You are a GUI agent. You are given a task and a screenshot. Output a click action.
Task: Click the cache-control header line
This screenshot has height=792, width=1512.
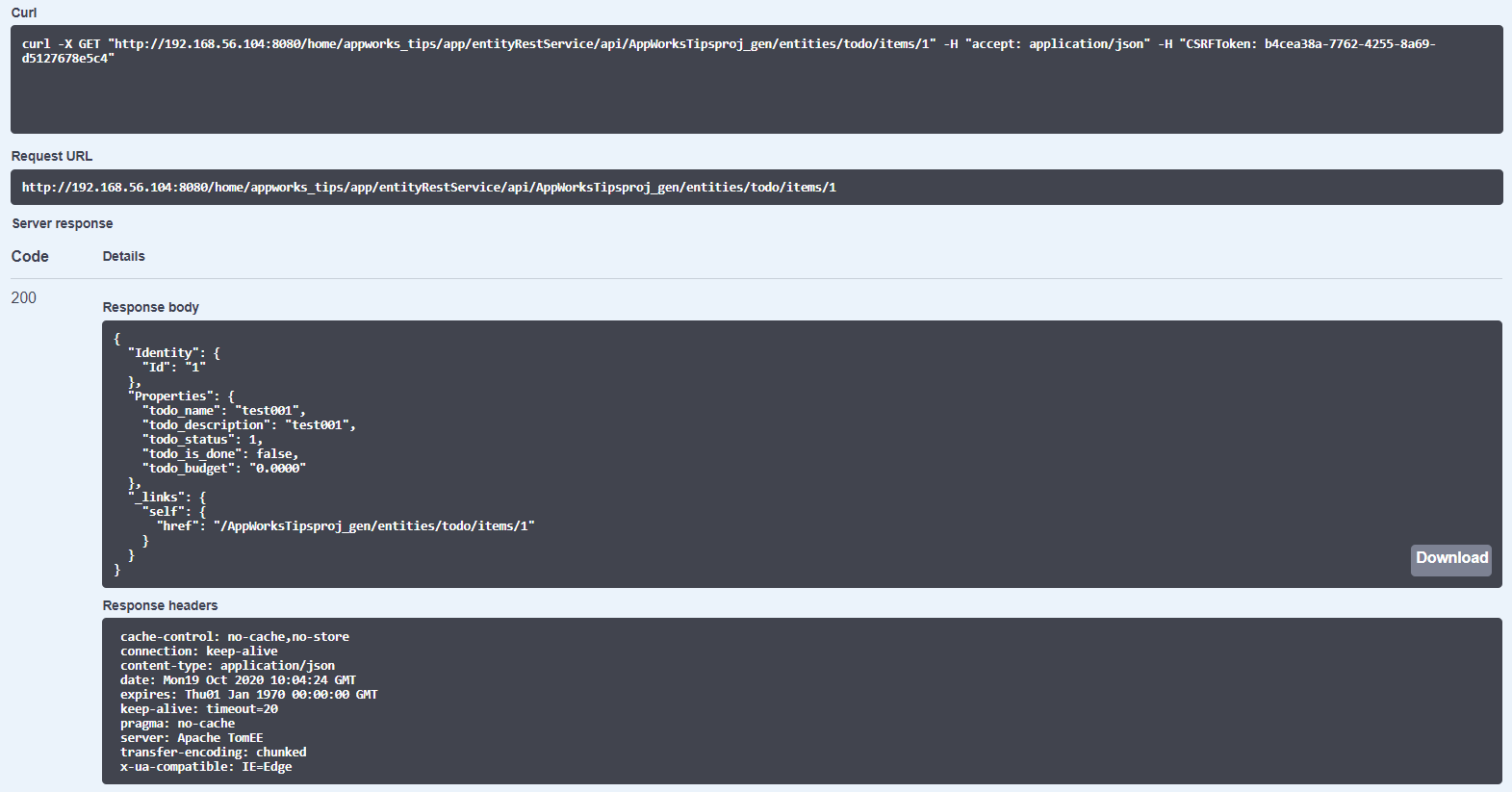(x=235, y=637)
